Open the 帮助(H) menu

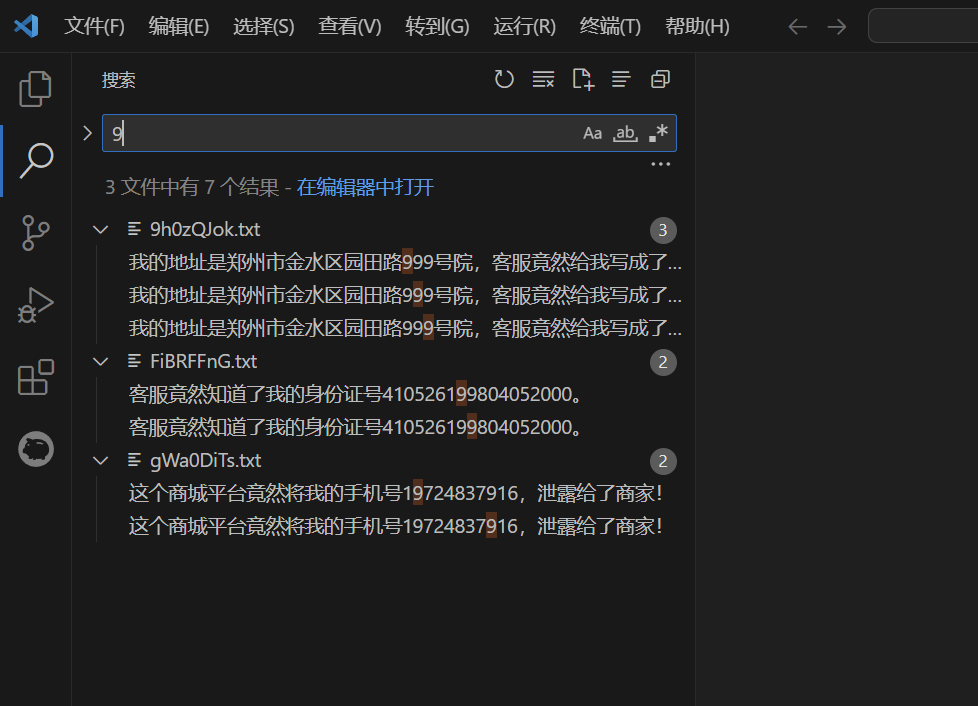(697, 26)
